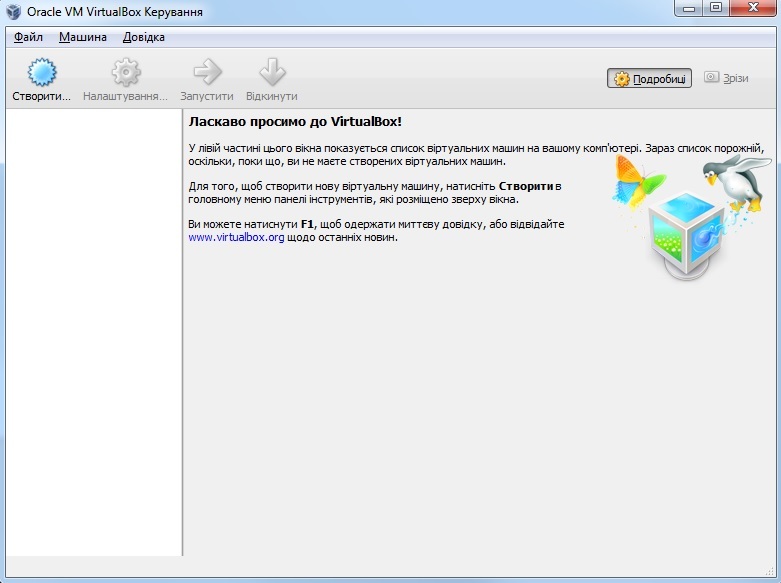Click the Відкинути down-arrow icon
Screen dimensions: 781x583
point(272,72)
